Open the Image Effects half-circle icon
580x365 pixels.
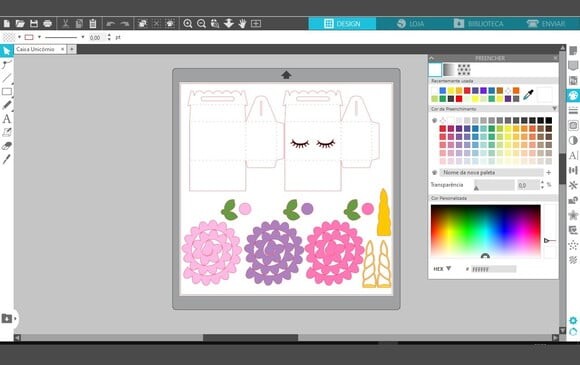tap(573, 140)
